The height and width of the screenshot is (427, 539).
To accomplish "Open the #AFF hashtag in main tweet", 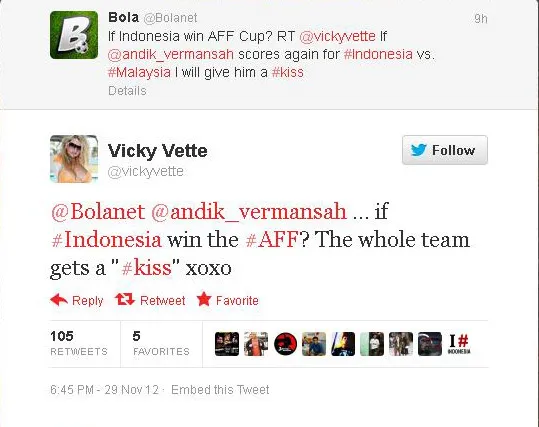I will coord(272,239).
